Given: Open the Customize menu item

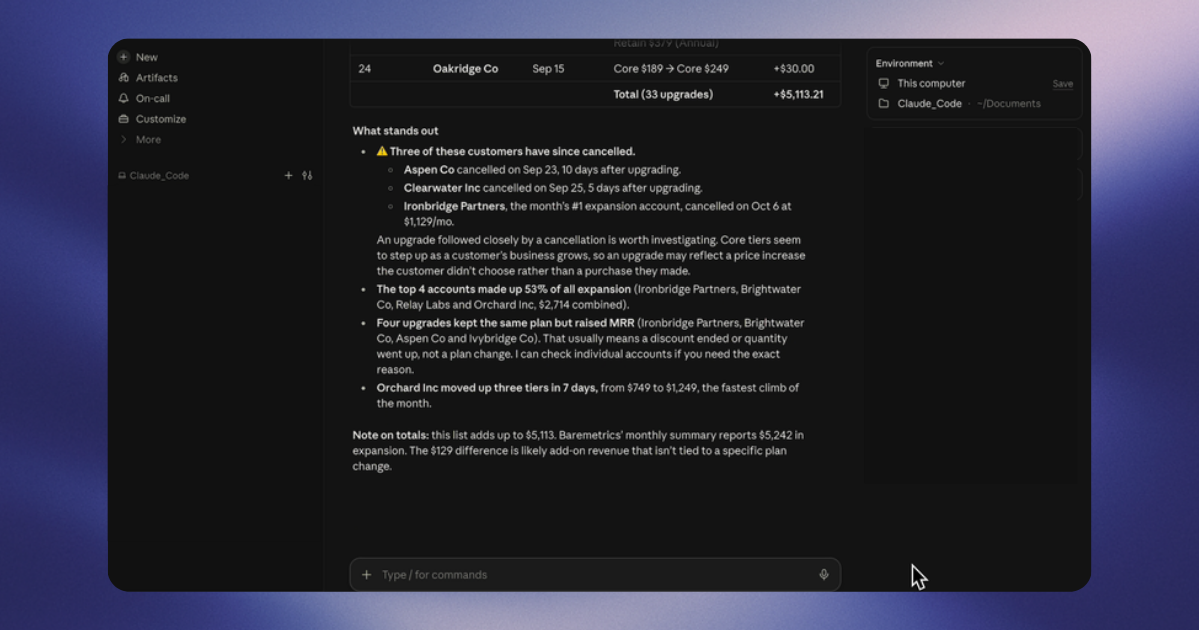Looking at the screenshot, I should click(x=161, y=119).
